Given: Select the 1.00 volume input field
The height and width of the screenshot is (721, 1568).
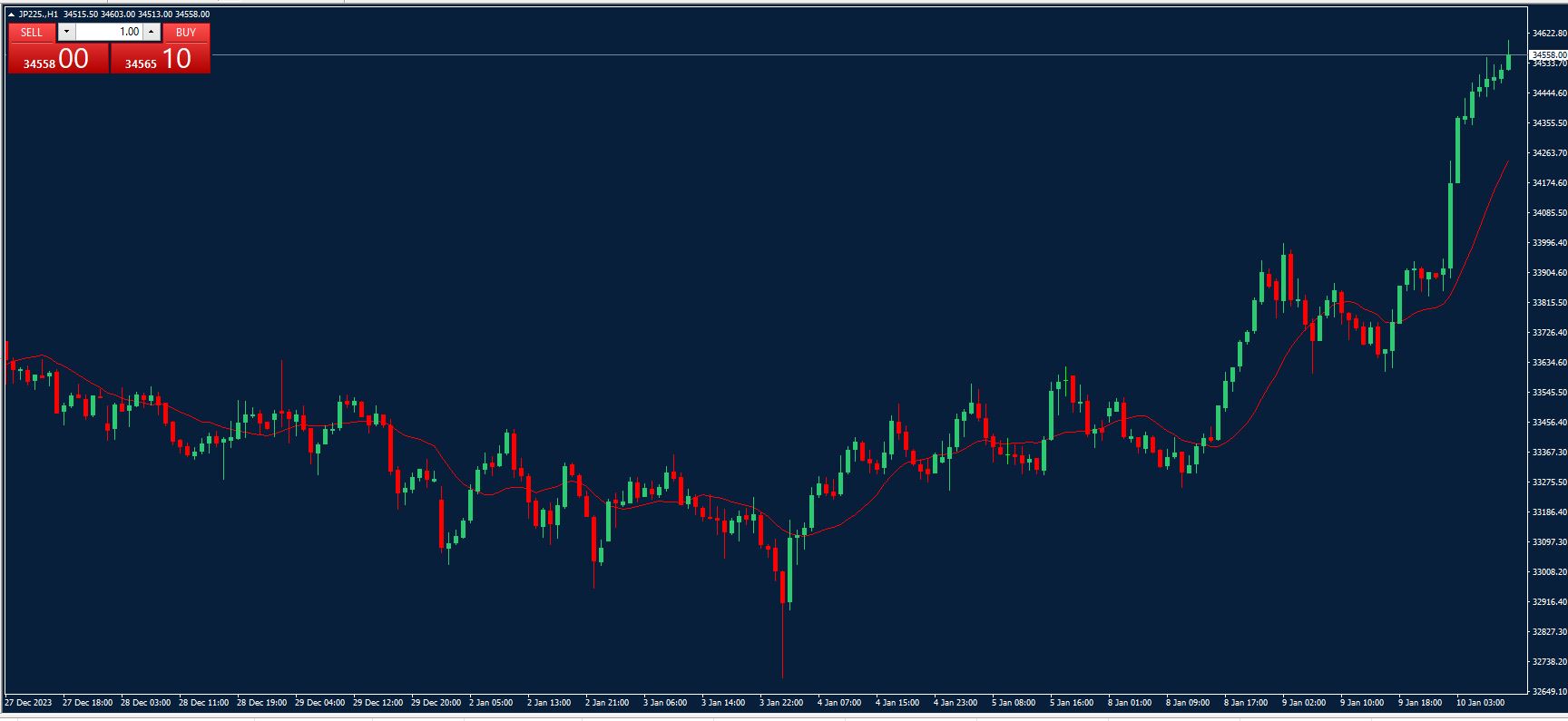Looking at the screenshot, I should pos(109,32).
